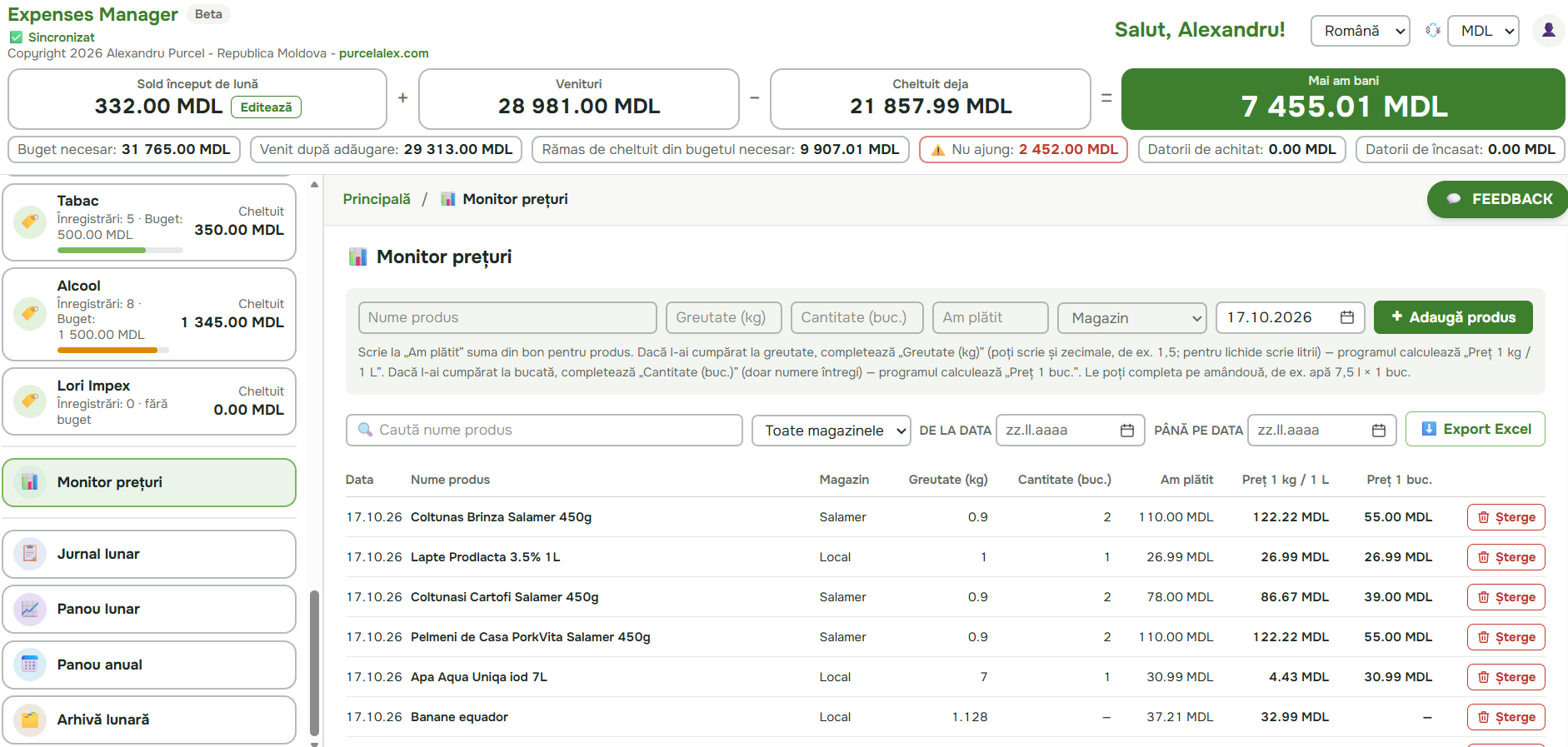The height and width of the screenshot is (747, 1568).
Task: Open the FEEDBACK button
Action: pos(1497,199)
